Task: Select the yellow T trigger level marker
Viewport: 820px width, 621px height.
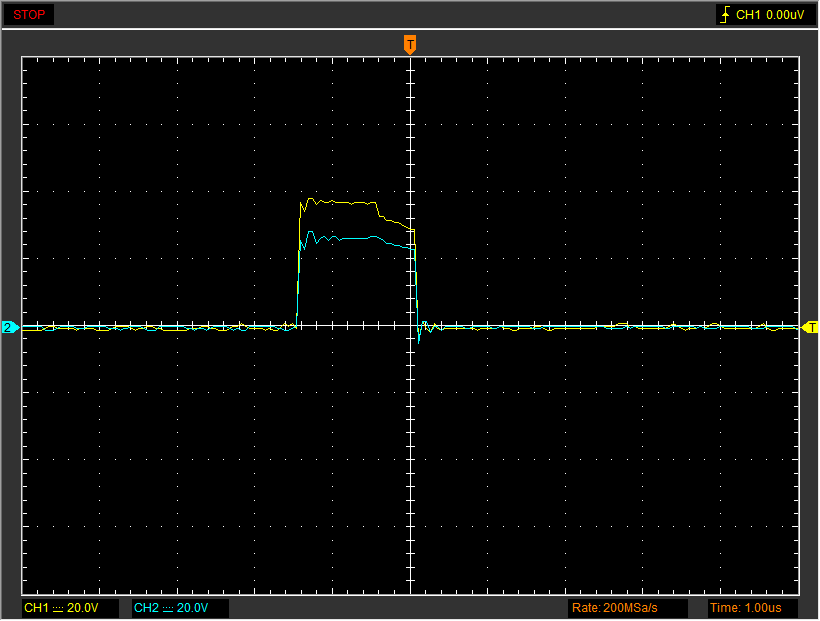Action: pos(810,328)
